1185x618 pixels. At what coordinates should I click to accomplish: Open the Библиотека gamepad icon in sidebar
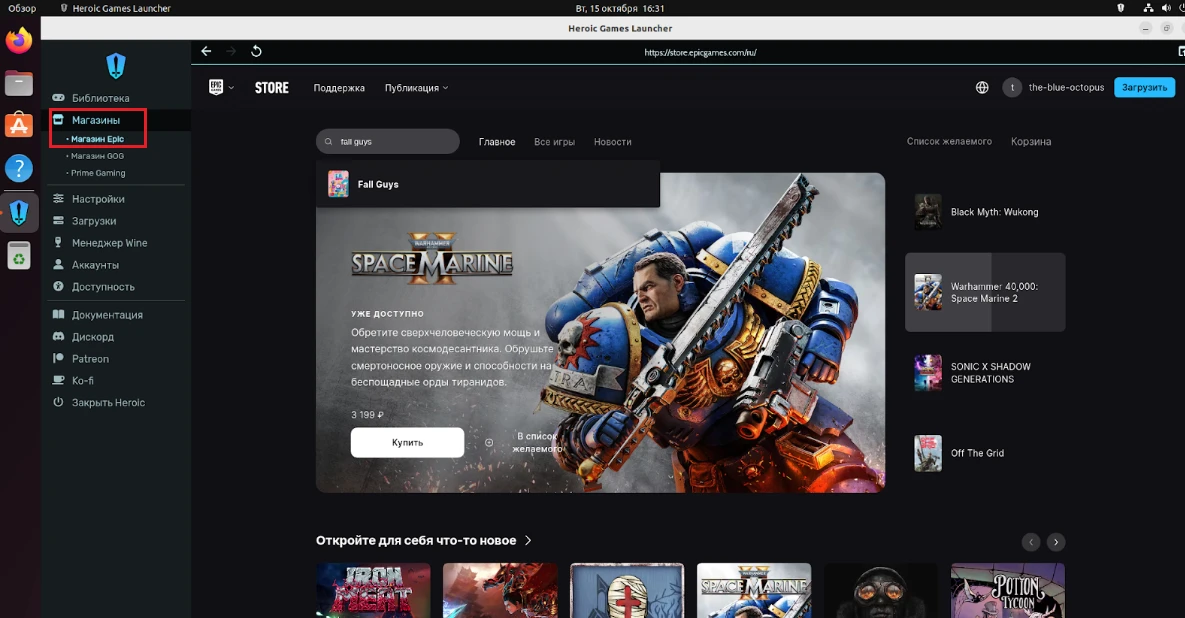click(x=59, y=98)
